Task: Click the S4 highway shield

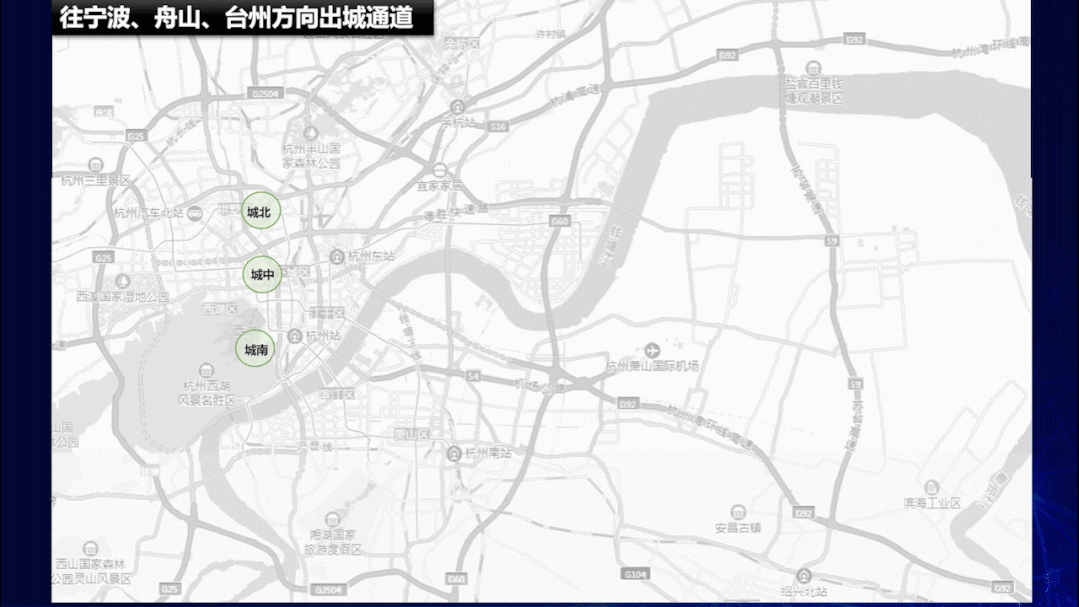Action: (x=473, y=376)
